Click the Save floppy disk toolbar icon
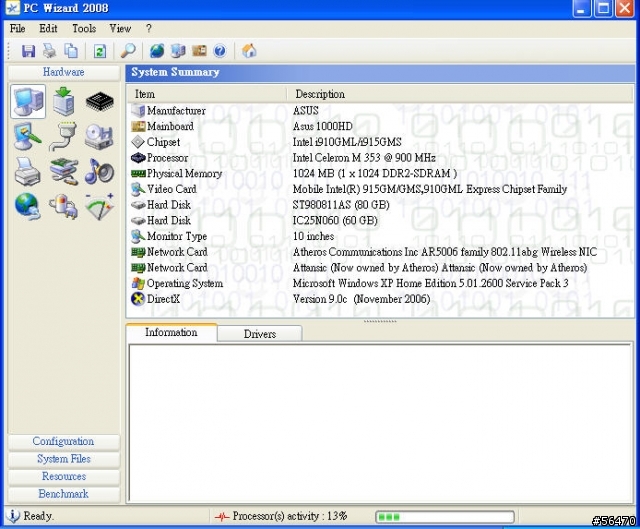 pos(28,51)
